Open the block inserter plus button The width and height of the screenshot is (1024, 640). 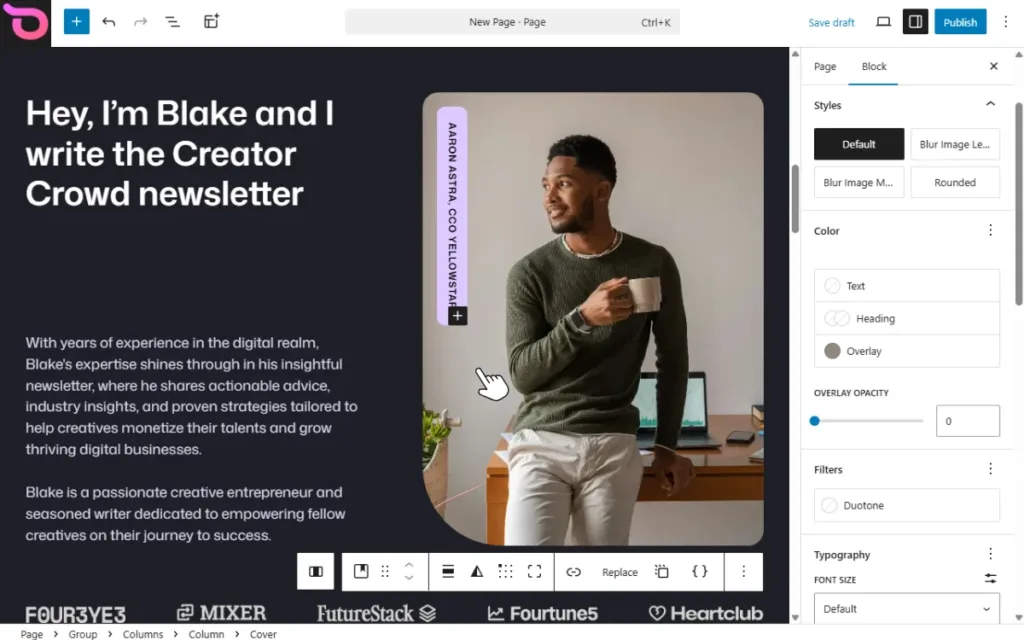pos(76,22)
